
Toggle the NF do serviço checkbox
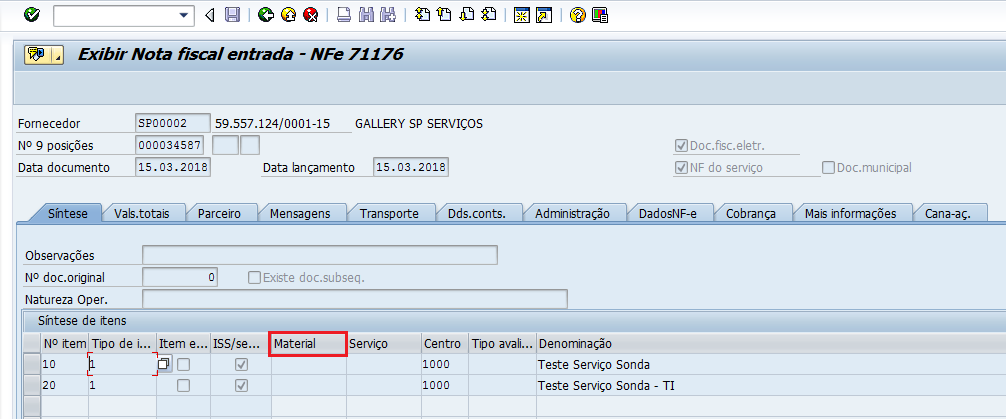pos(681,168)
